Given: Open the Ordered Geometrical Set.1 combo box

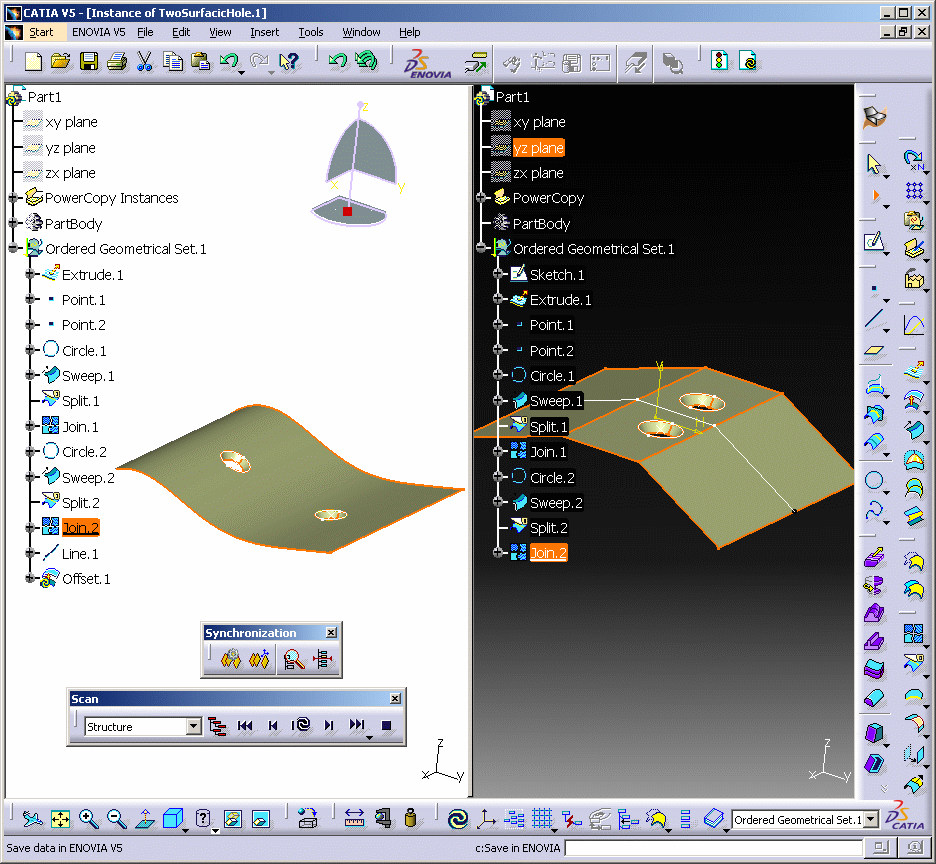Looking at the screenshot, I should pyautogui.click(x=871, y=820).
